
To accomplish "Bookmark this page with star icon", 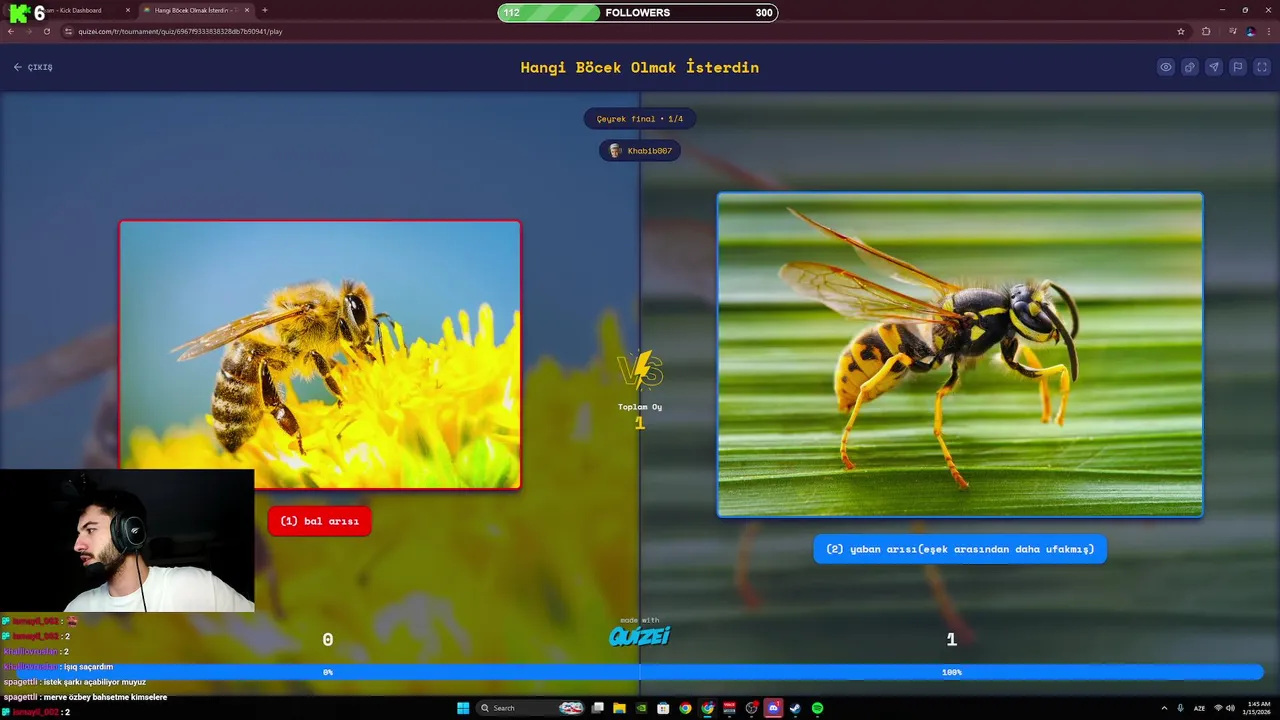I will [1181, 31].
